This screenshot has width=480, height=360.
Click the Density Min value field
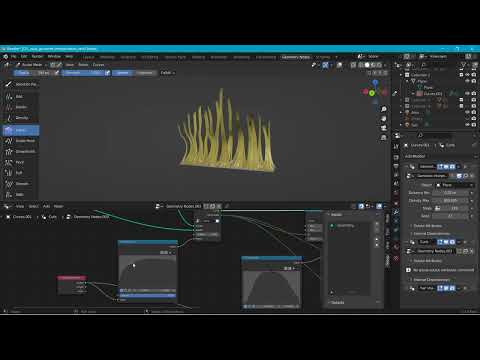(451, 193)
